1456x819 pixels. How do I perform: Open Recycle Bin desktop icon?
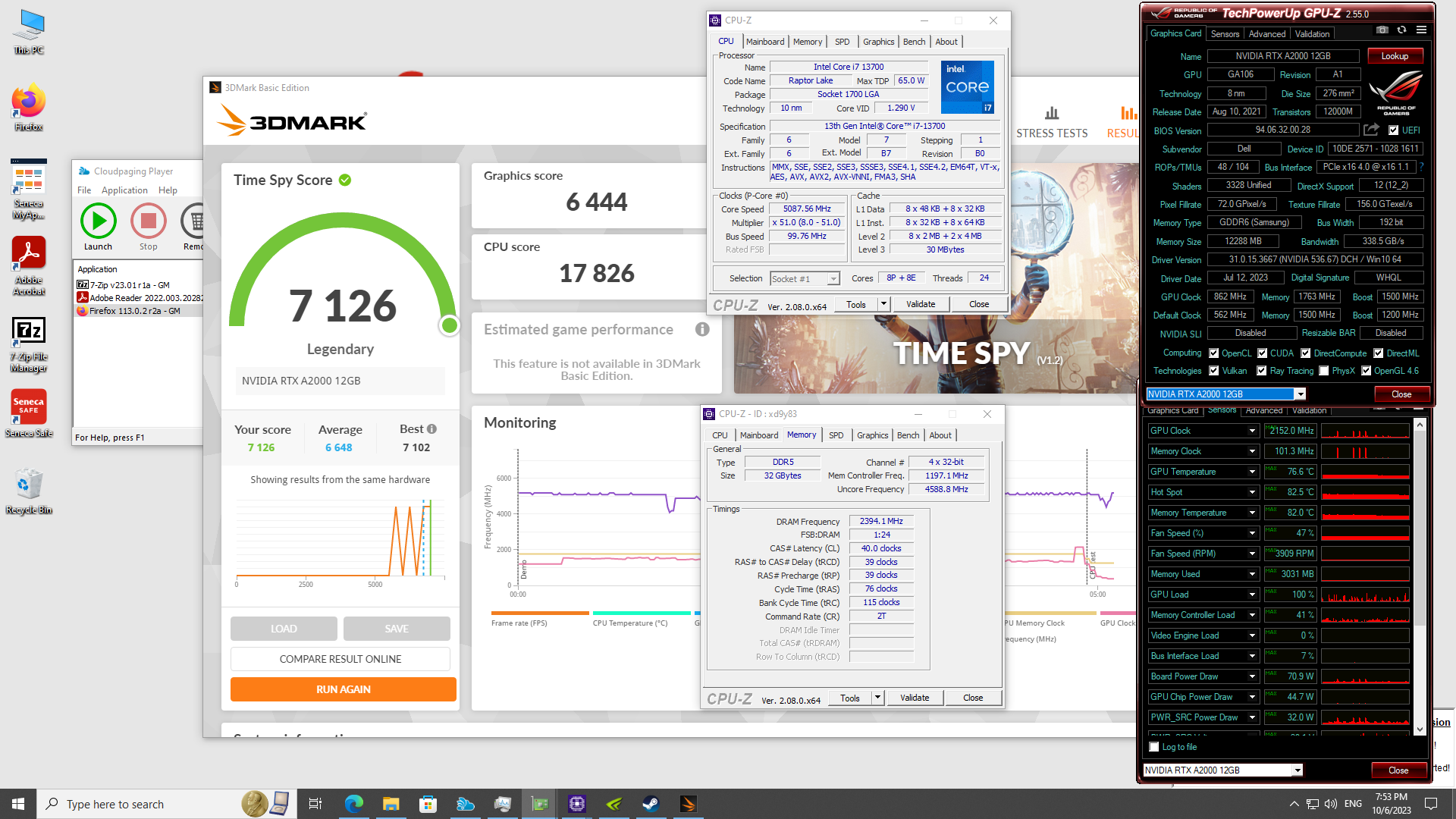(x=29, y=491)
